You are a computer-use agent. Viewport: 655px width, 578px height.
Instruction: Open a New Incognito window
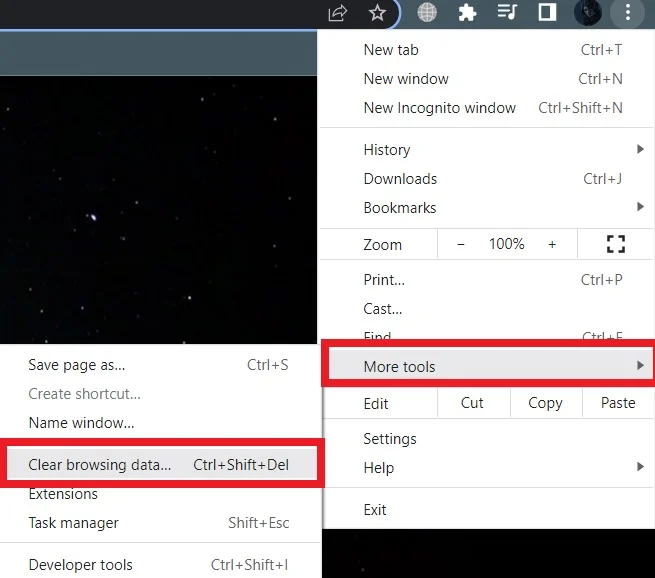point(487,108)
